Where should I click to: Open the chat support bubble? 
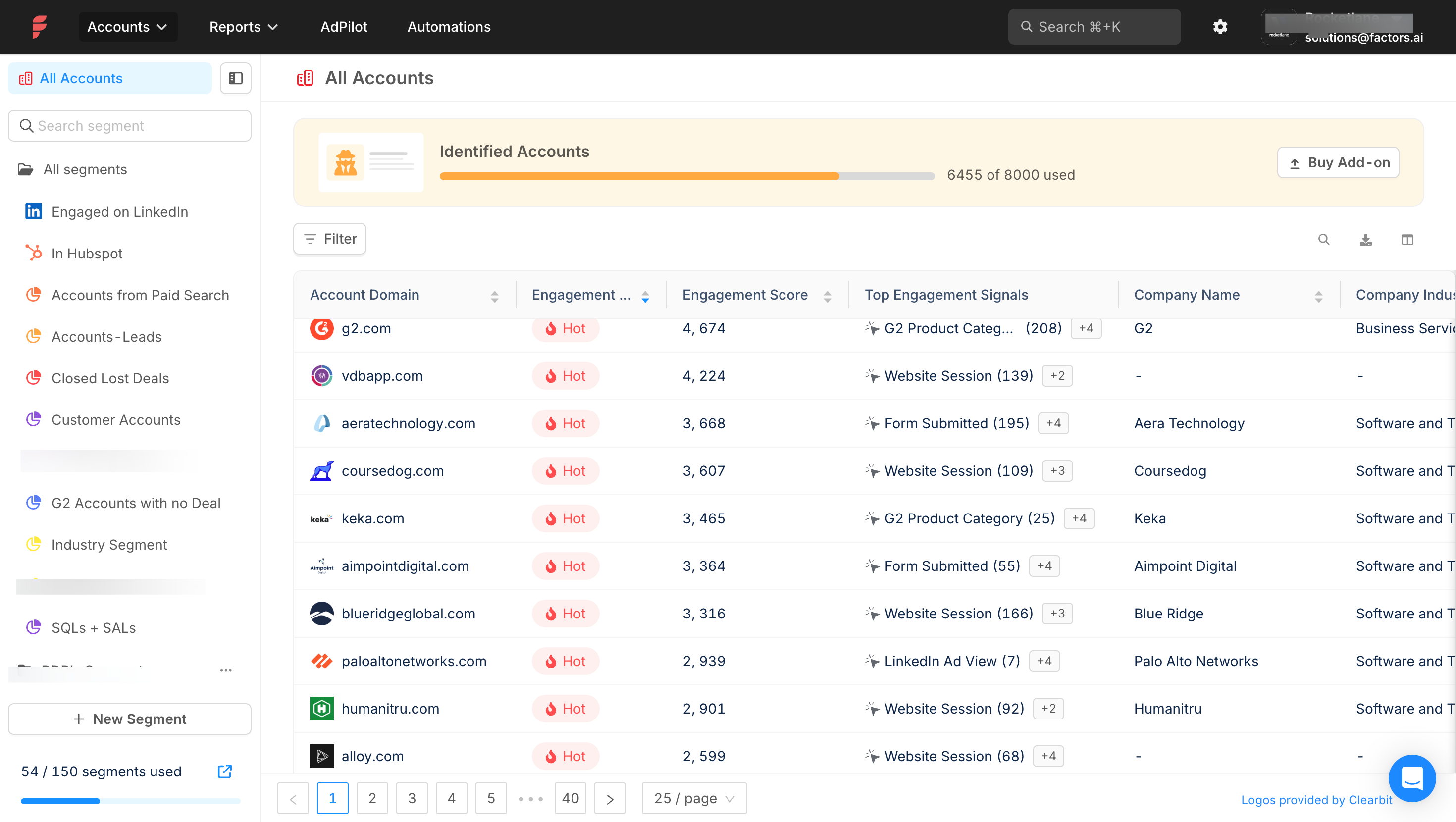click(x=1411, y=778)
